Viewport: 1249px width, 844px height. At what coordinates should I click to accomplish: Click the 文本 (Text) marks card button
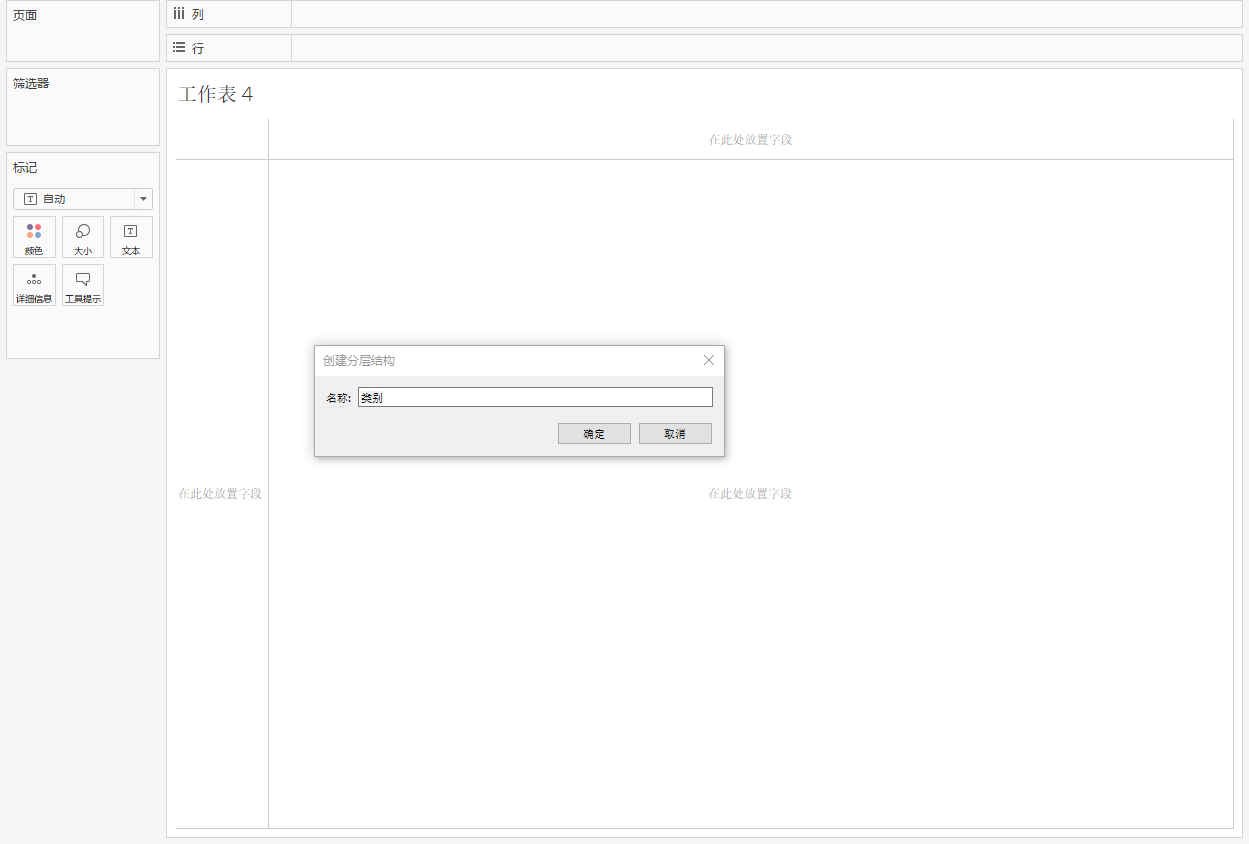click(131, 237)
